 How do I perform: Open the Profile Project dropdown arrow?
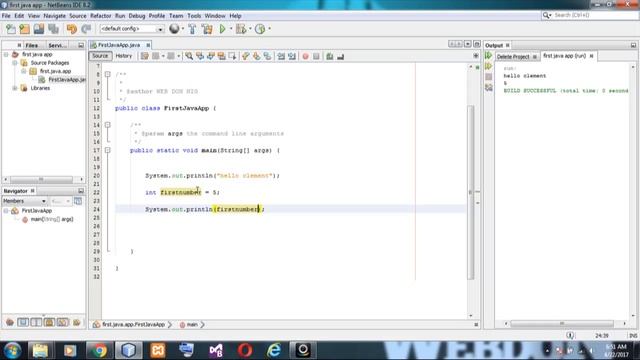click(x=269, y=29)
